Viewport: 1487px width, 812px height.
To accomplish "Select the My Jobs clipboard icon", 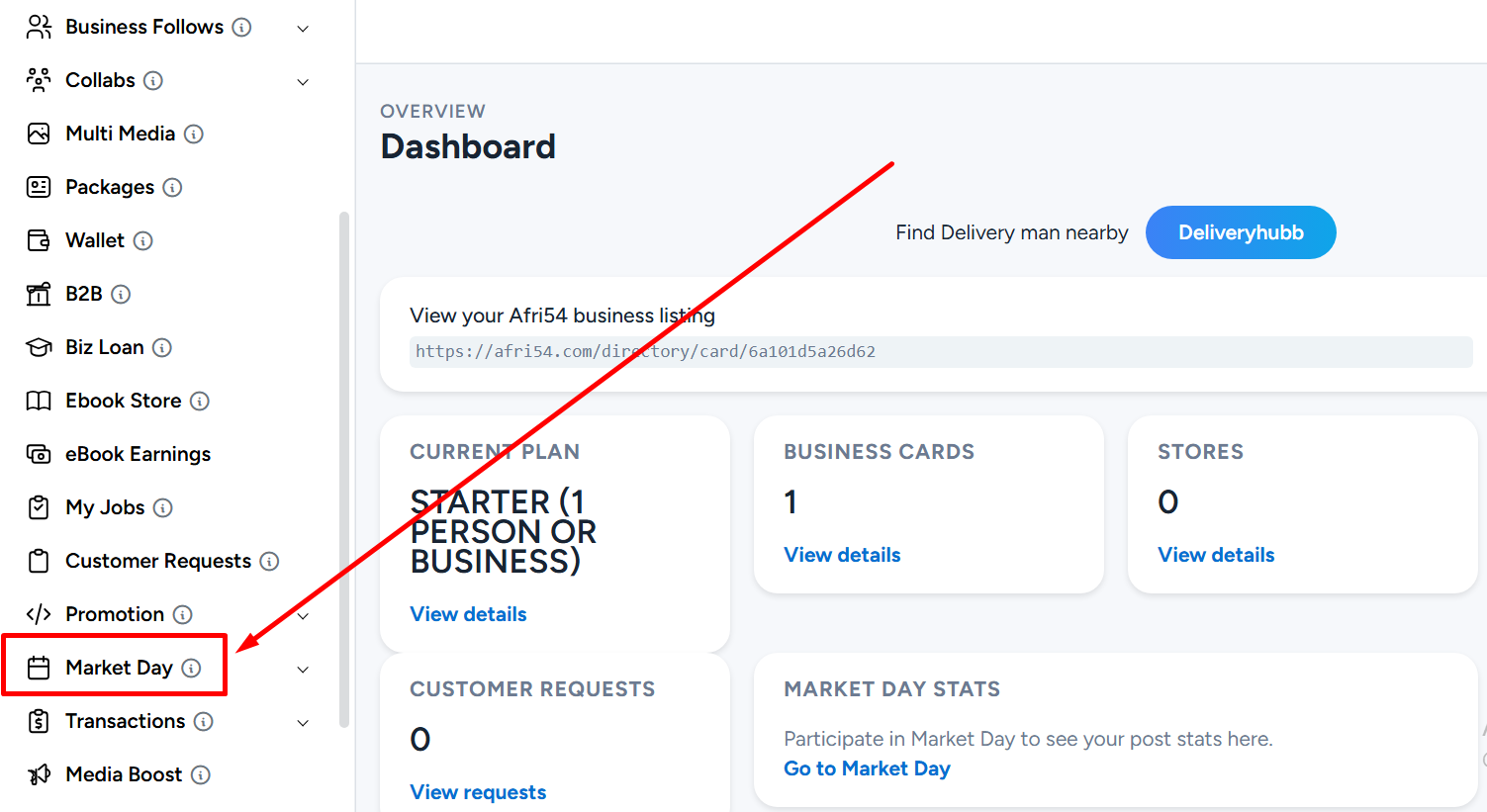I will coord(39,507).
